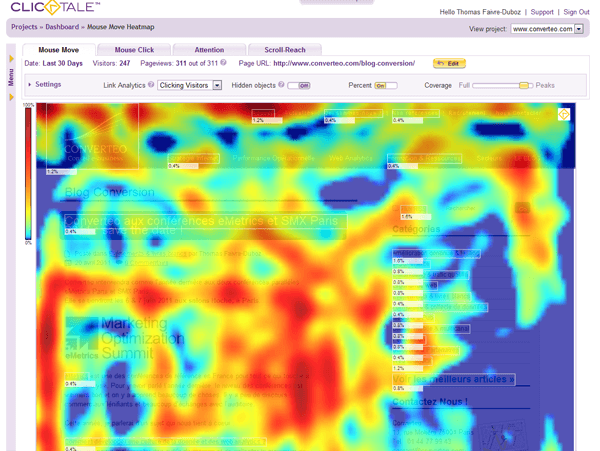600x451 pixels.
Task: Click the Catégories heading in heatmap
Action: pyautogui.click(x=416, y=229)
